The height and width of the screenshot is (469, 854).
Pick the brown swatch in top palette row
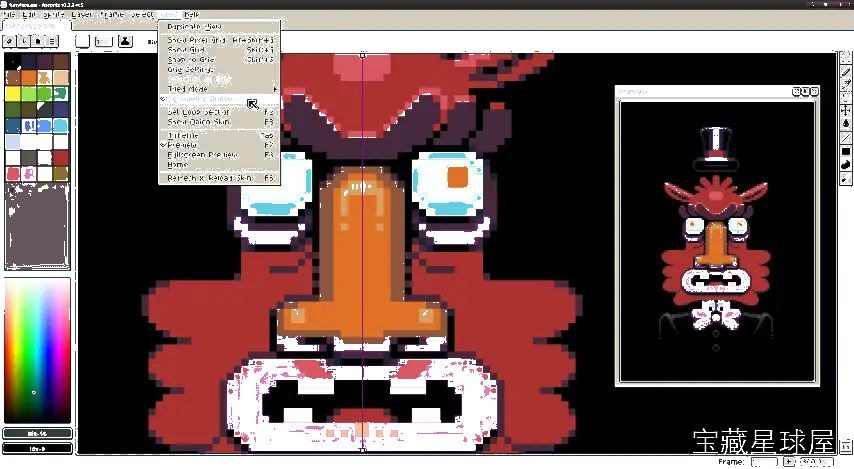(61, 61)
